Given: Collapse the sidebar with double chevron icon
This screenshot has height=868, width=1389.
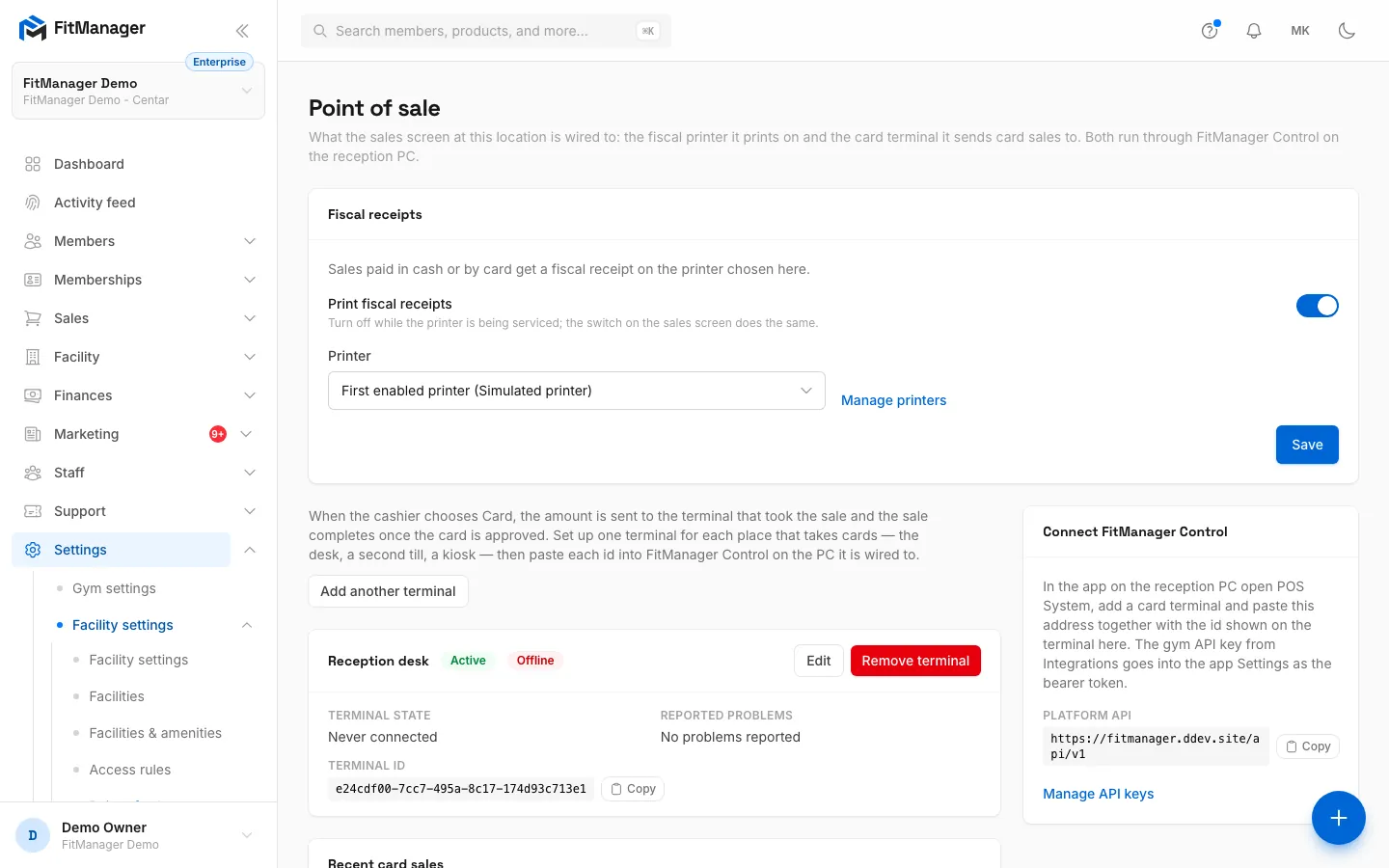Looking at the screenshot, I should click(242, 30).
